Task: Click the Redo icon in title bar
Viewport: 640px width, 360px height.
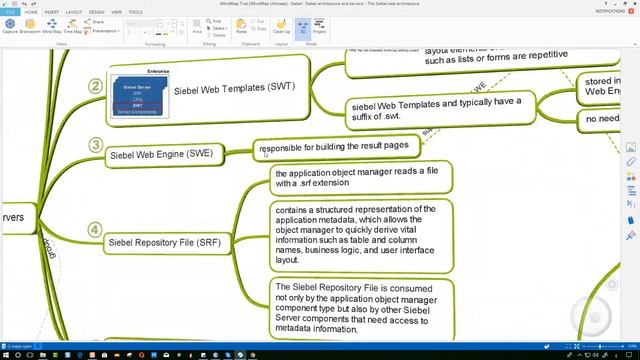Action: point(34,4)
